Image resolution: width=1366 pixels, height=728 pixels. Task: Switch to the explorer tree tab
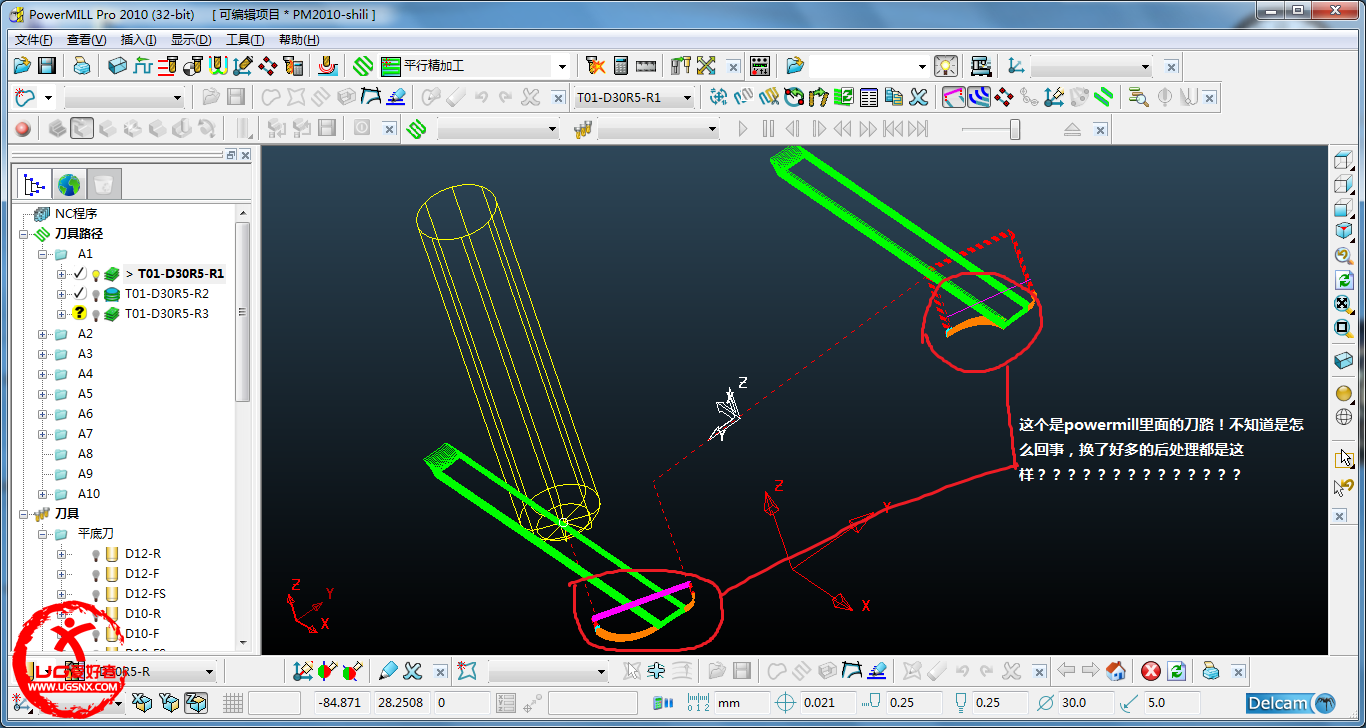[34, 184]
